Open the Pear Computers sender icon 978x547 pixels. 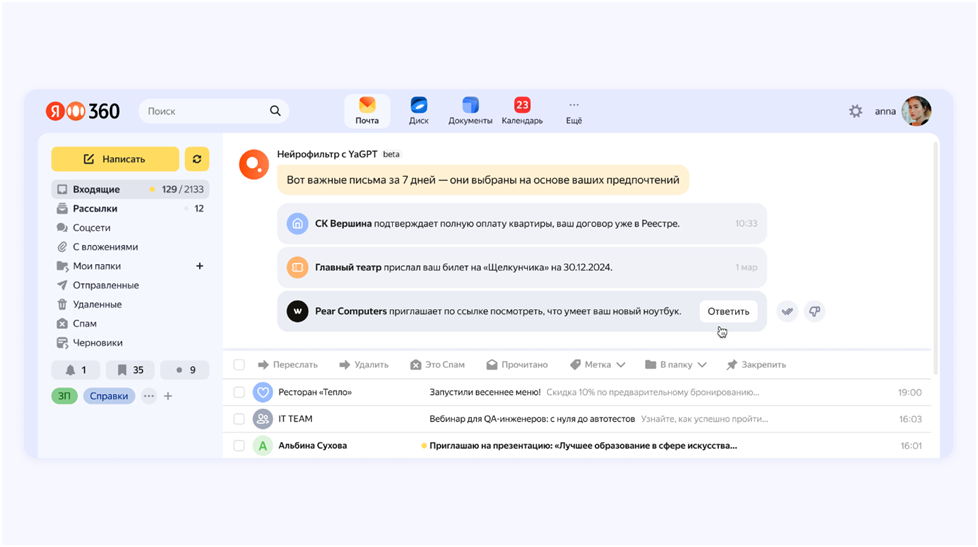point(298,311)
